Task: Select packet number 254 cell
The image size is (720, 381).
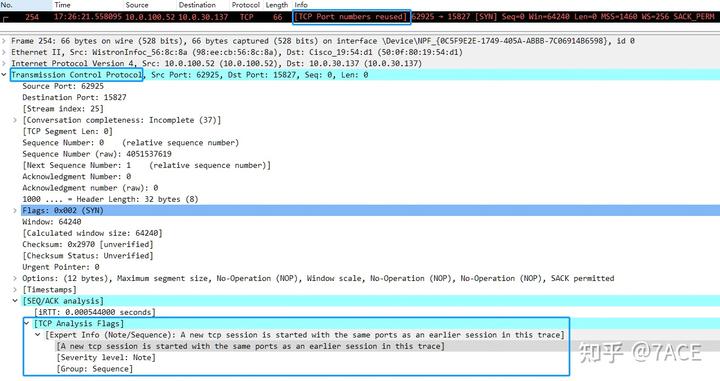Action: click(x=32, y=17)
